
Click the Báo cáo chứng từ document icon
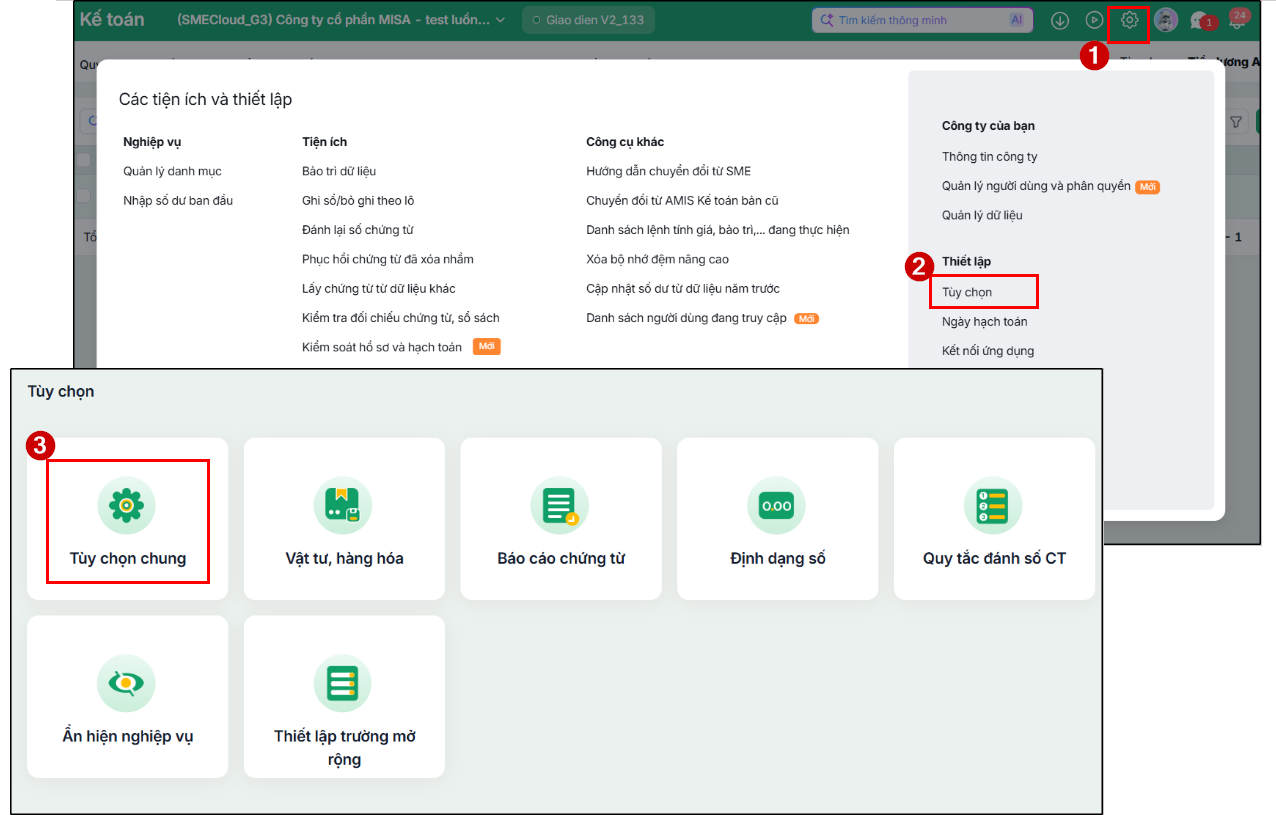(x=560, y=505)
